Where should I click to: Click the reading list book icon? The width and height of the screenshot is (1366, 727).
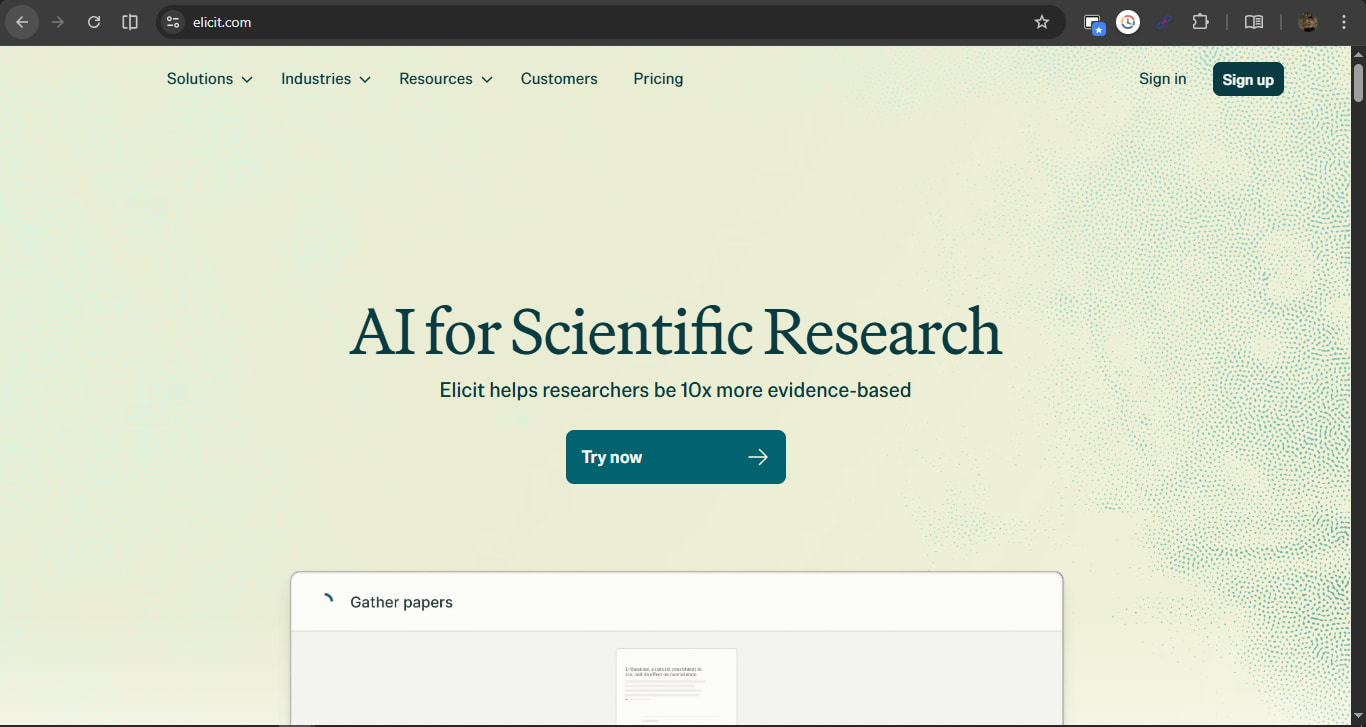coord(1253,21)
